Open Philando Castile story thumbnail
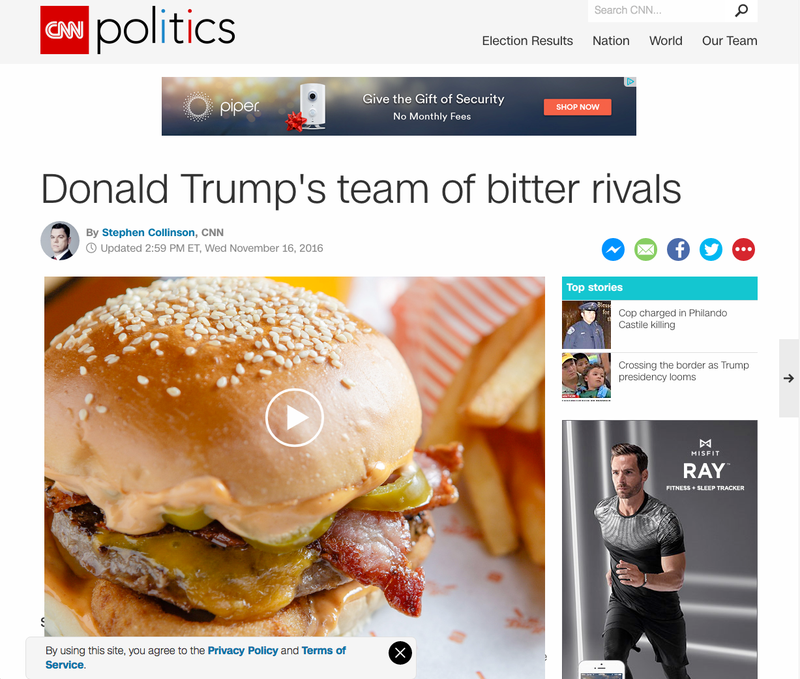Viewport: 800px width, 679px height. (586, 325)
